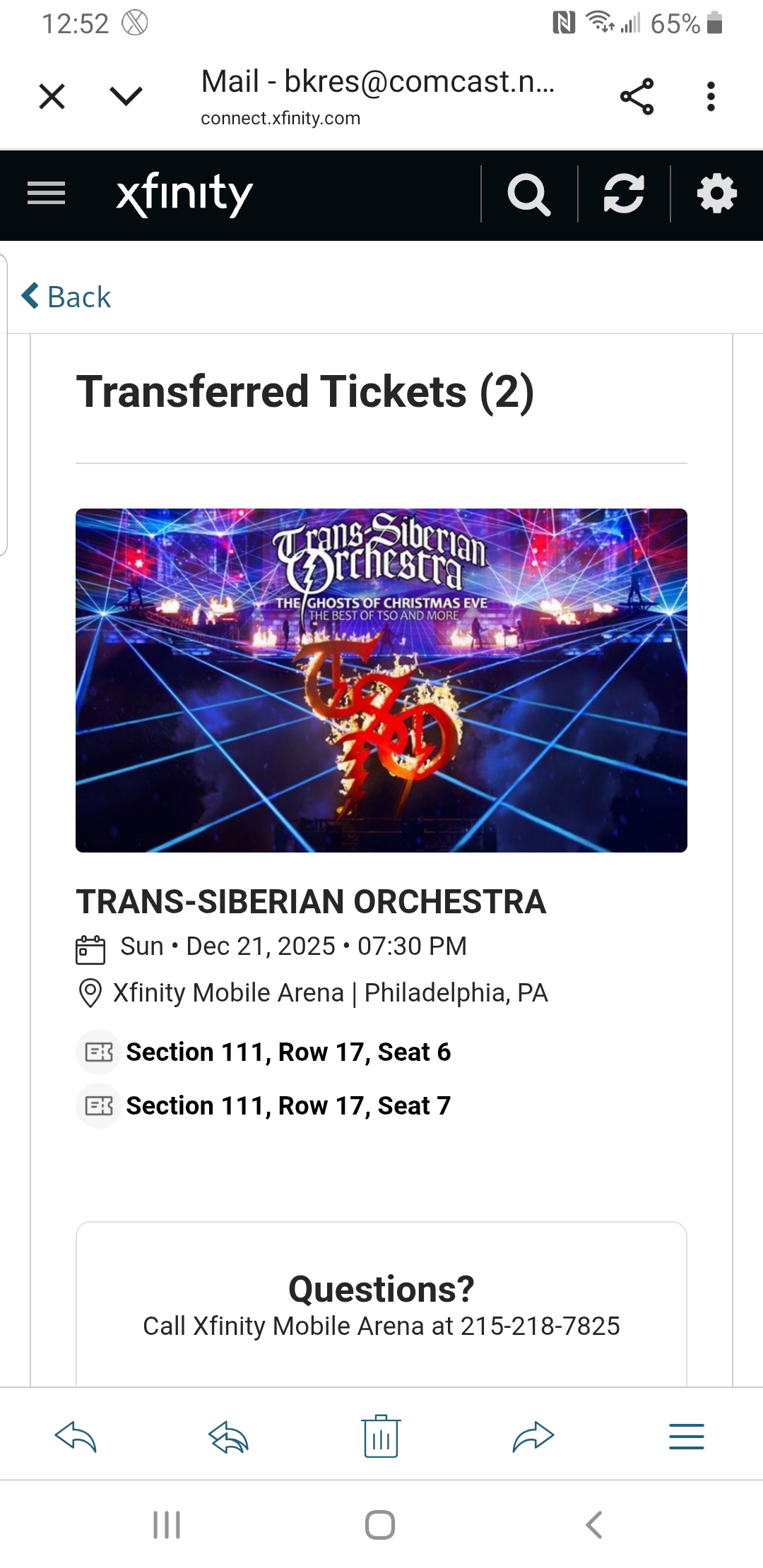Forward this email
The image size is (763, 1568).
(533, 1437)
